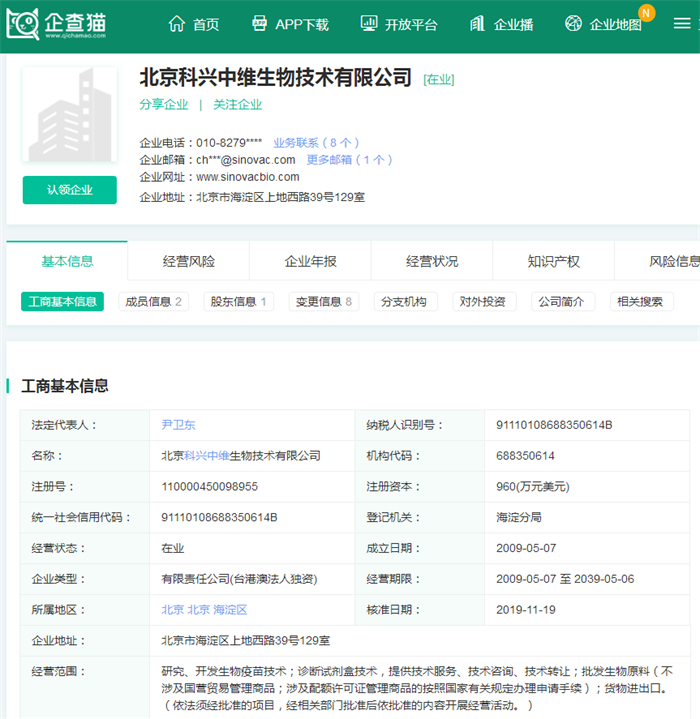Open 首页 in the top navigation

coord(206,24)
